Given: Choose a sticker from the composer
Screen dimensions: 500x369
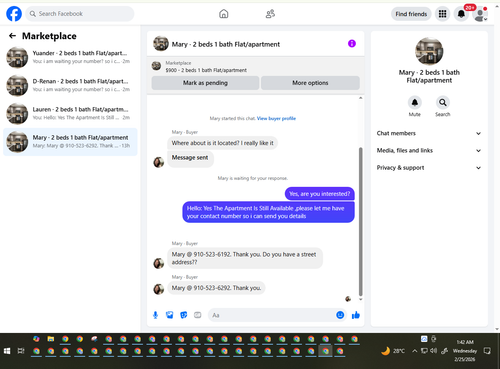Looking at the screenshot, I should [184, 315].
